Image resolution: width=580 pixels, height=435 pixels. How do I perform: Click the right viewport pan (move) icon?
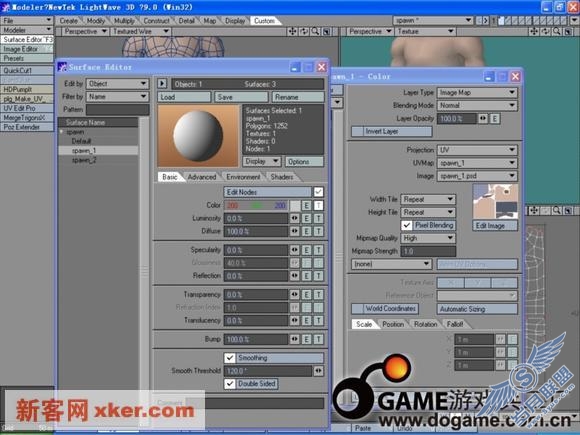coord(534,31)
